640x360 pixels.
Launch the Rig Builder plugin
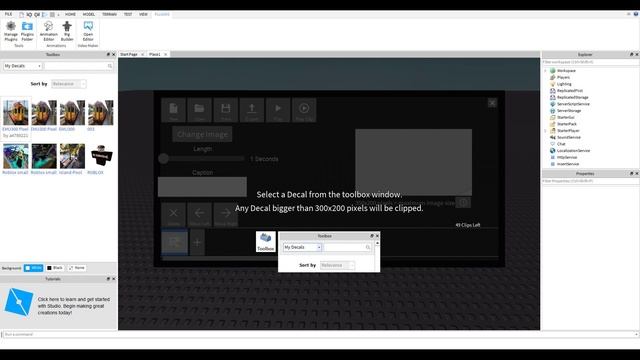(67, 31)
